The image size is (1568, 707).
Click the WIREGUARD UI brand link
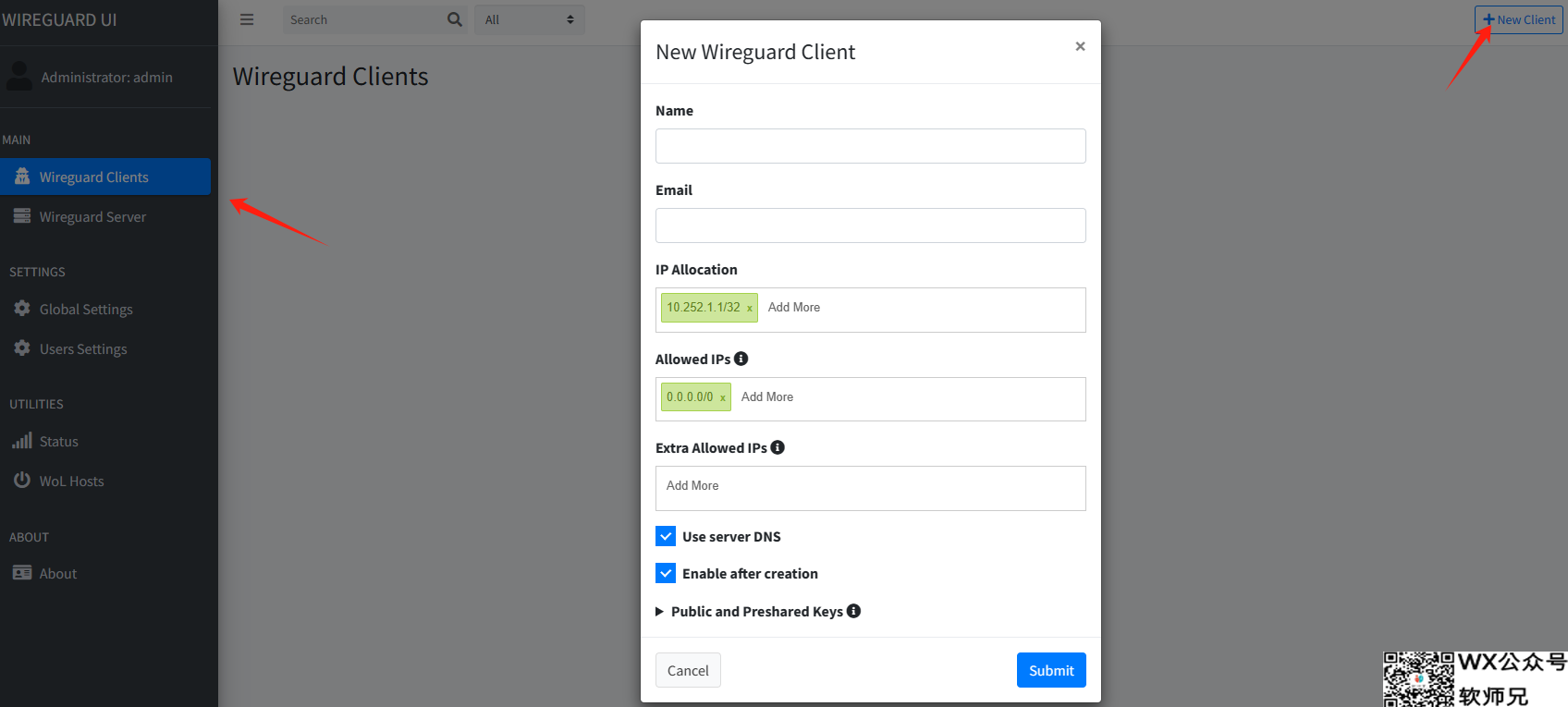[59, 20]
